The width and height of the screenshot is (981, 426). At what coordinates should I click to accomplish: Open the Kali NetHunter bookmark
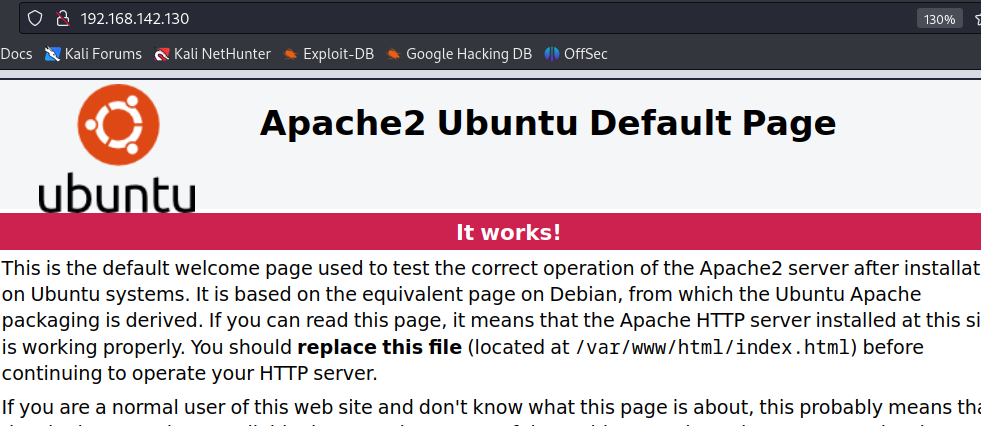[x=213, y=54]
